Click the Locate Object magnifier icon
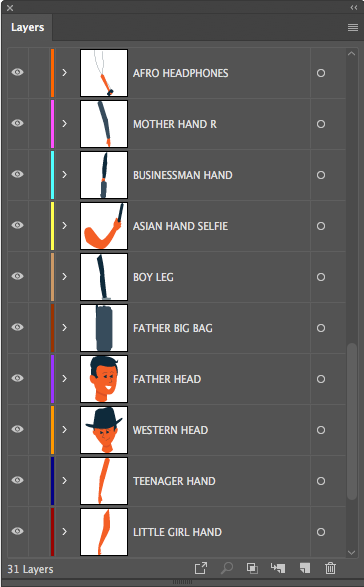 click(x=227, y=568)
